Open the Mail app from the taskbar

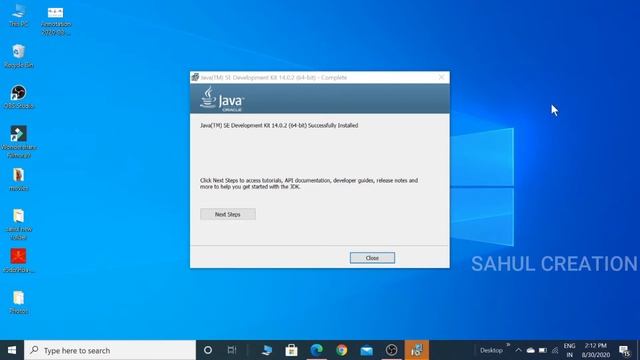point(367,350)
